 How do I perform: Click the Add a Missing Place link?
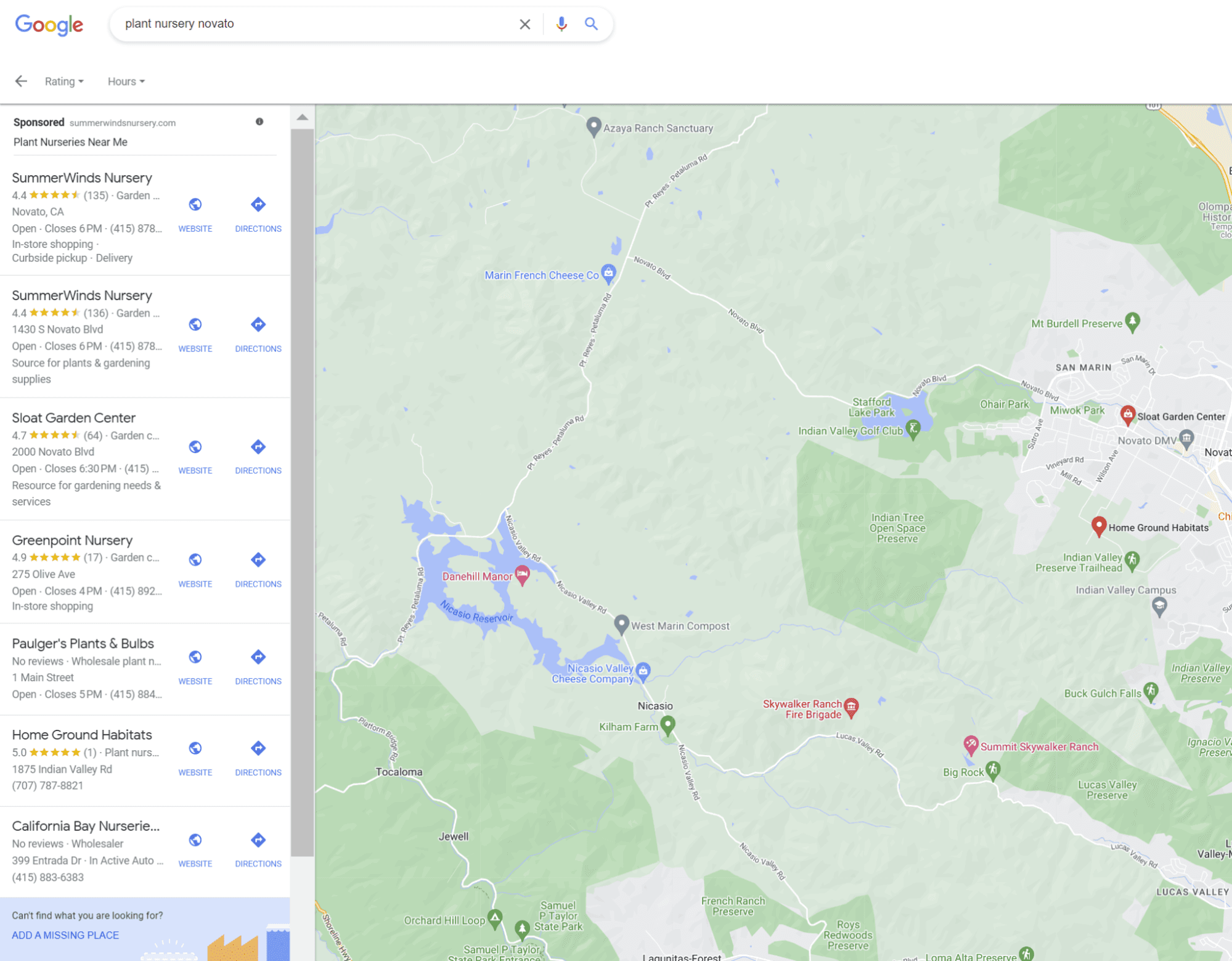[65, 935]
